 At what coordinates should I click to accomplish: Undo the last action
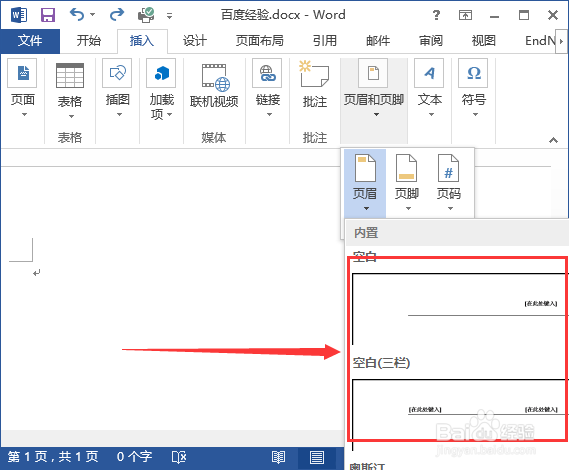click(77, 15)
